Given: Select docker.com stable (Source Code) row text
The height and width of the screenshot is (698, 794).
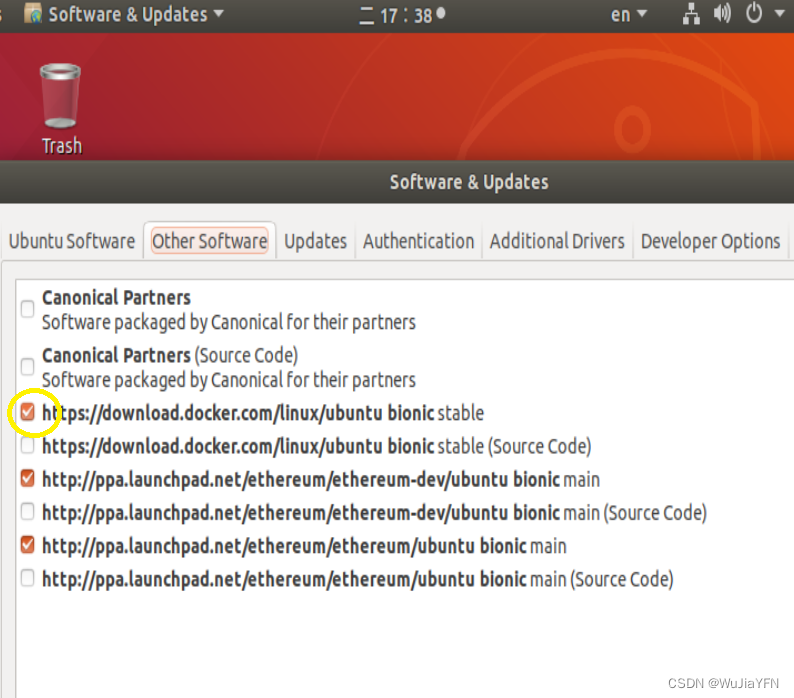Looking at the screenshot, I should (x=316, y=447).
